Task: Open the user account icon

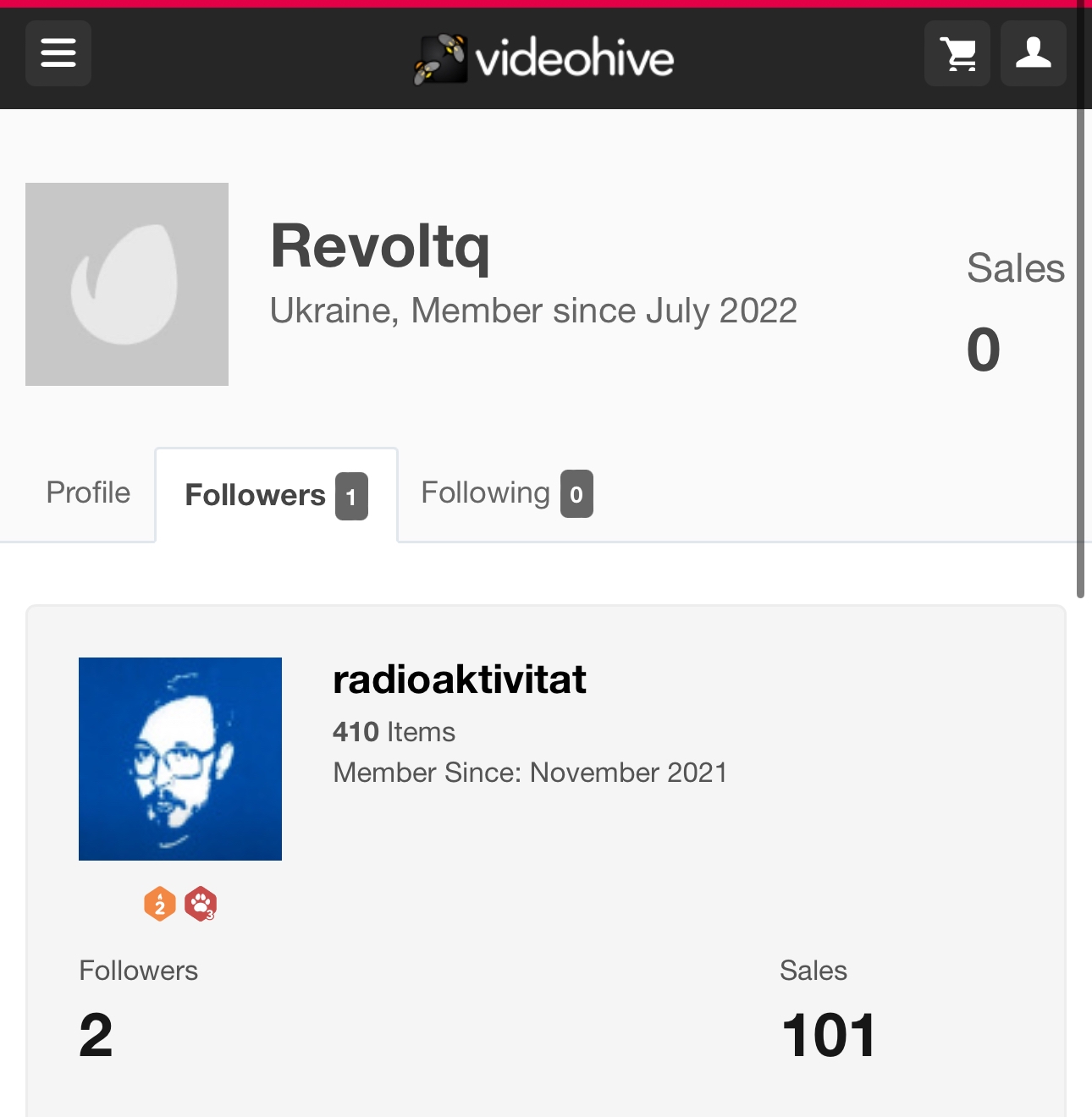Action: click(x=1034, y=53)
